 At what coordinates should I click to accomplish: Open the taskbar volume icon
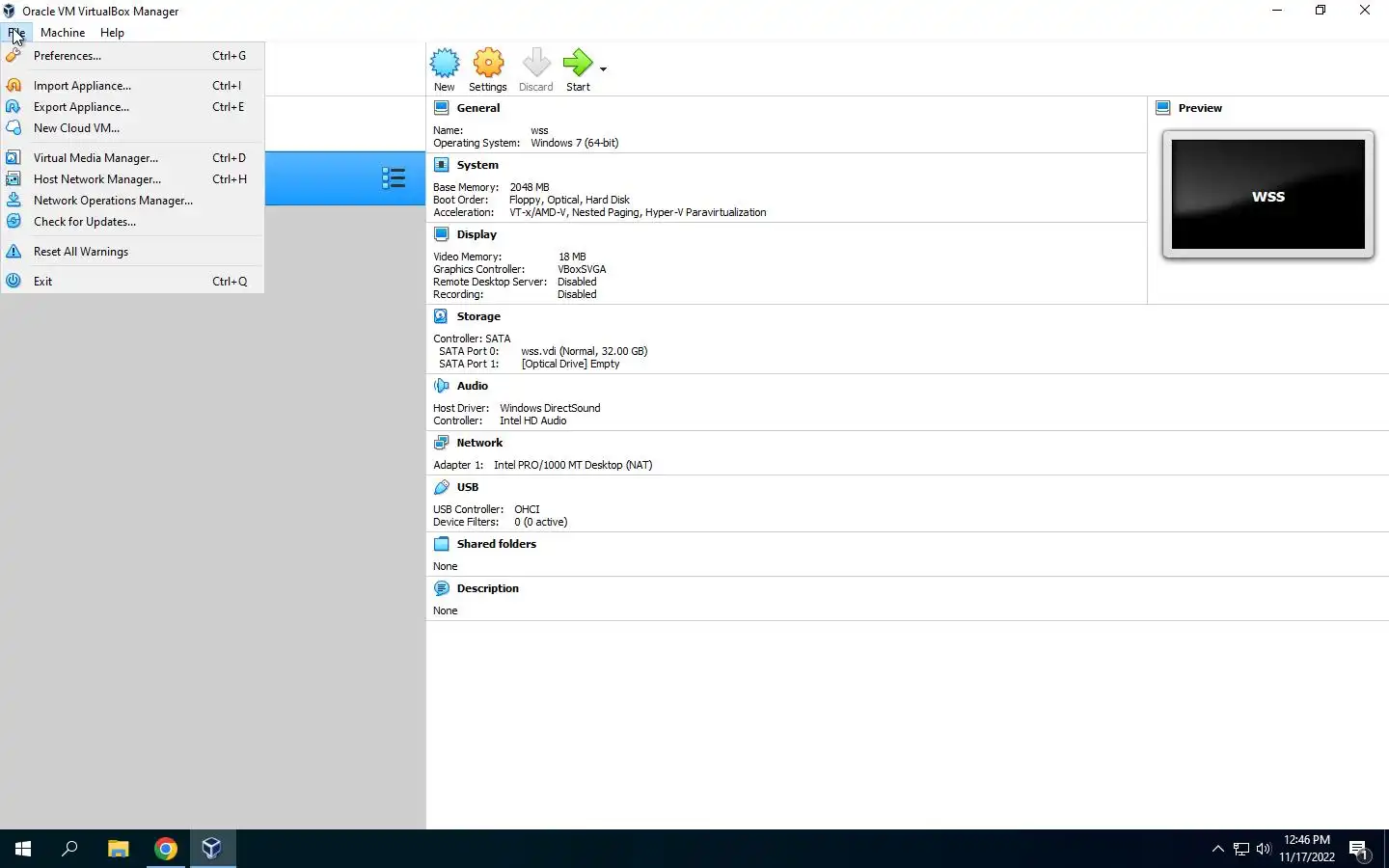pyautogui.click(x=1264, y=849)
